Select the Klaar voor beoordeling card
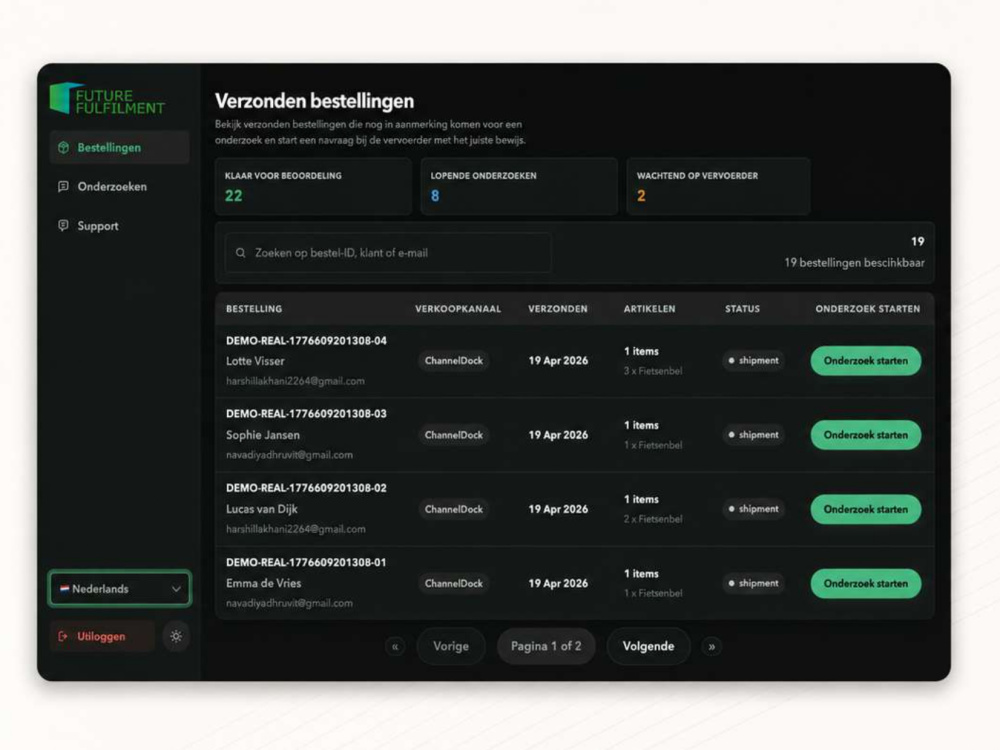Screen dimensions: 1000x750 tap(313, 186)
